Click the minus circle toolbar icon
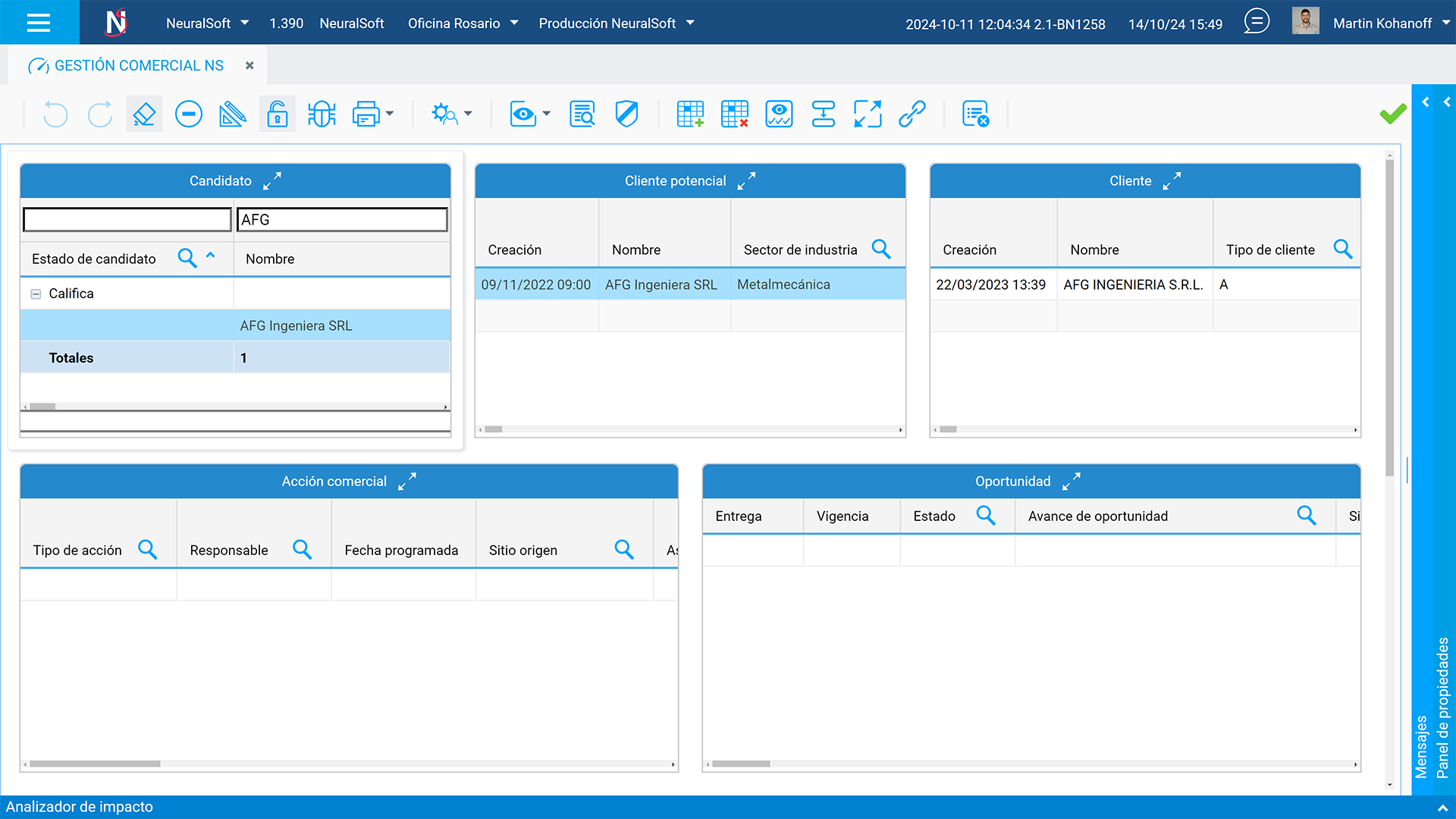 tap(189, 115)
